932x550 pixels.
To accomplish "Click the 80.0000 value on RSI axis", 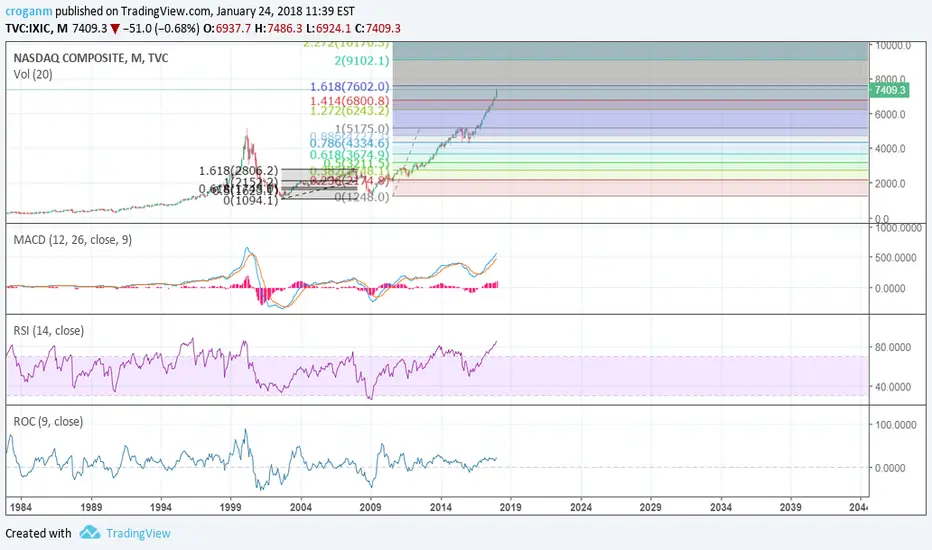I will click(893, 347).
